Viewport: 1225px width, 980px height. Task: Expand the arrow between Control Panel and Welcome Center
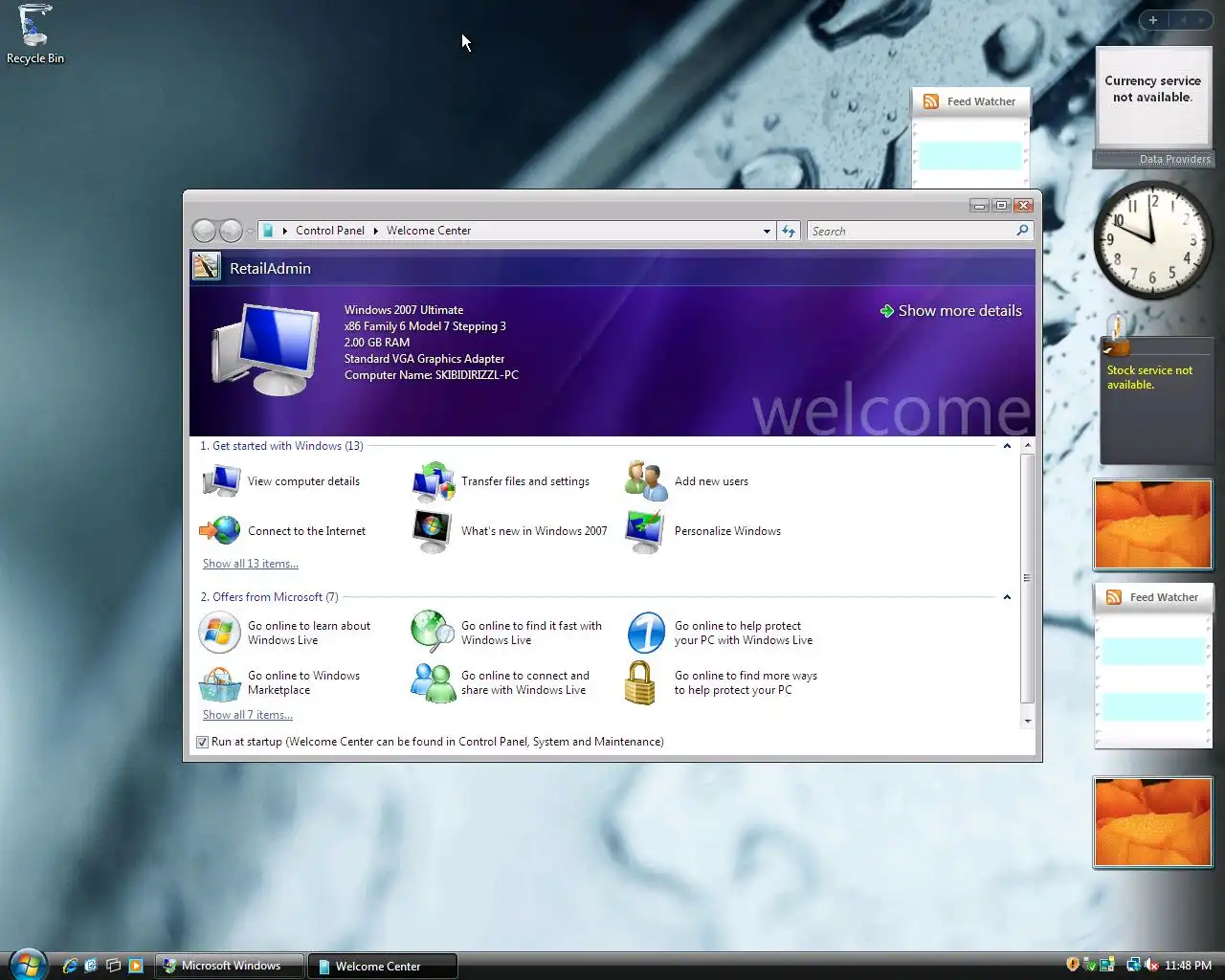click(x=375, y=231)
